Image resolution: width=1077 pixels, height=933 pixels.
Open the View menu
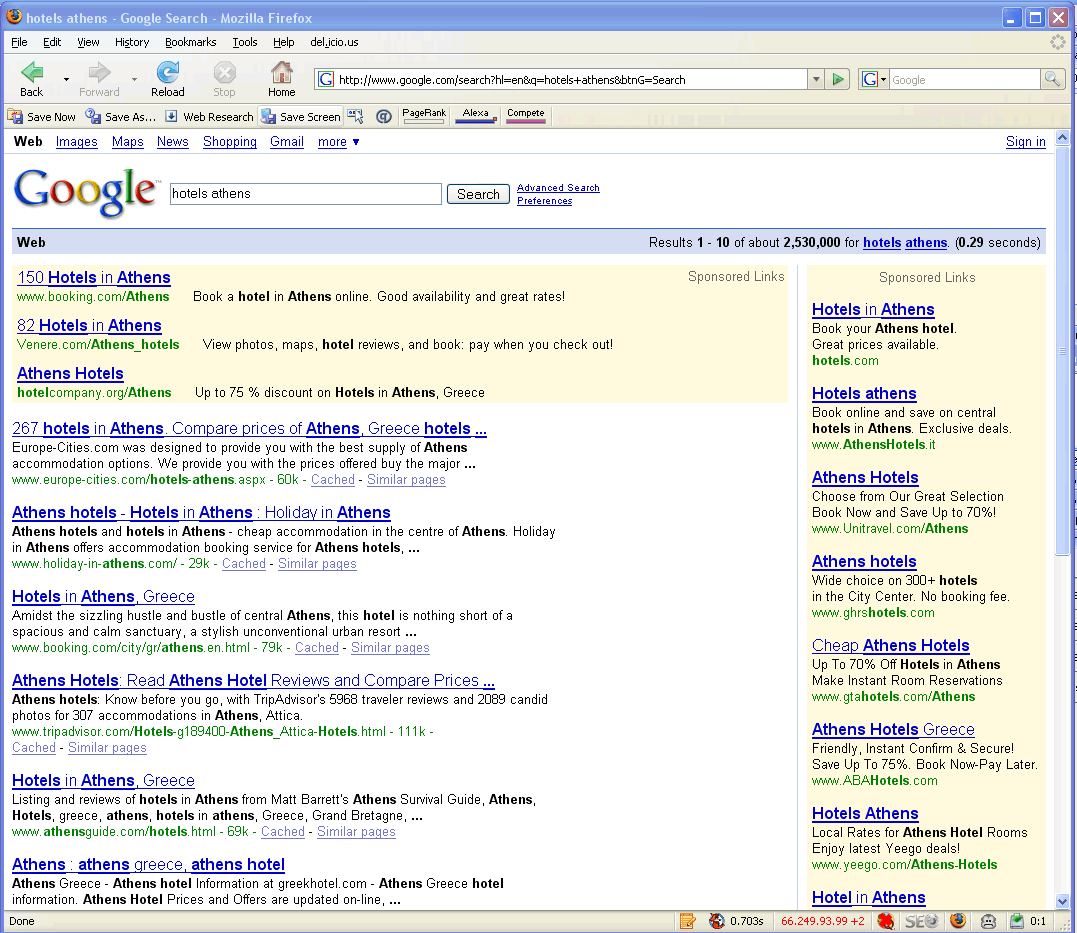coord(88,43)
